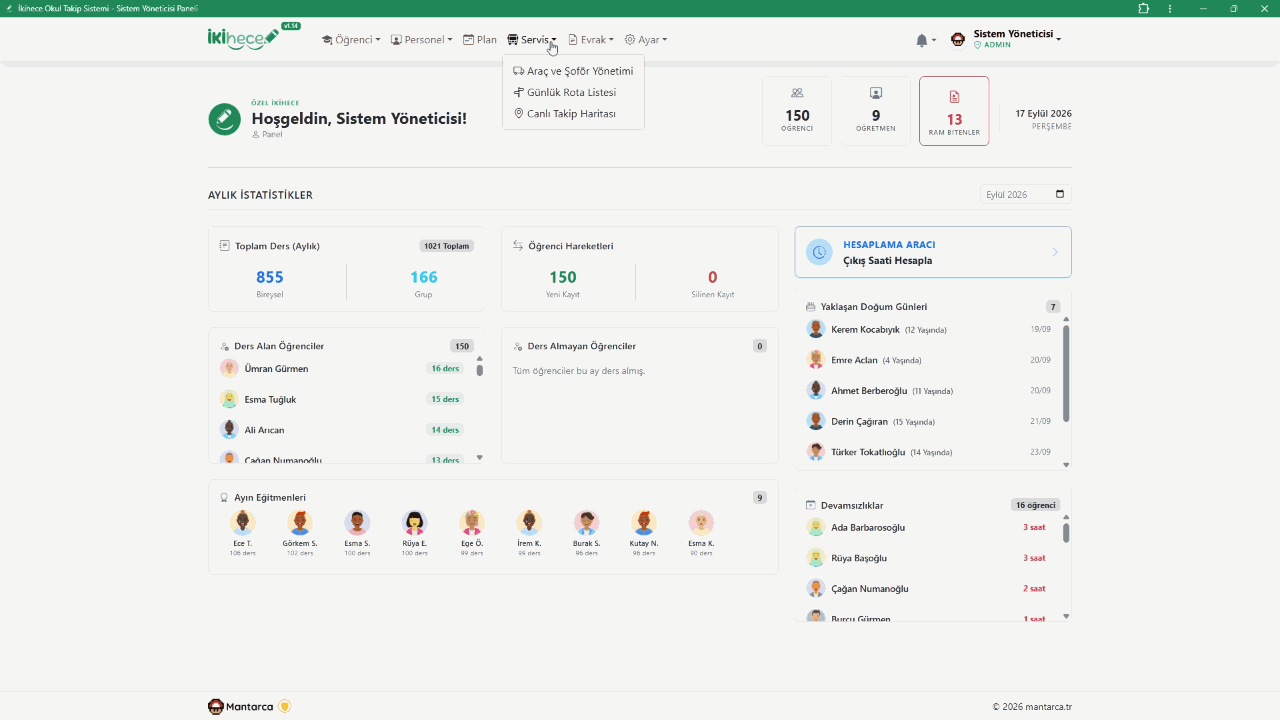Click Esma Tuğluk in students list
The image size is (1280, 720).
(270, 399)
